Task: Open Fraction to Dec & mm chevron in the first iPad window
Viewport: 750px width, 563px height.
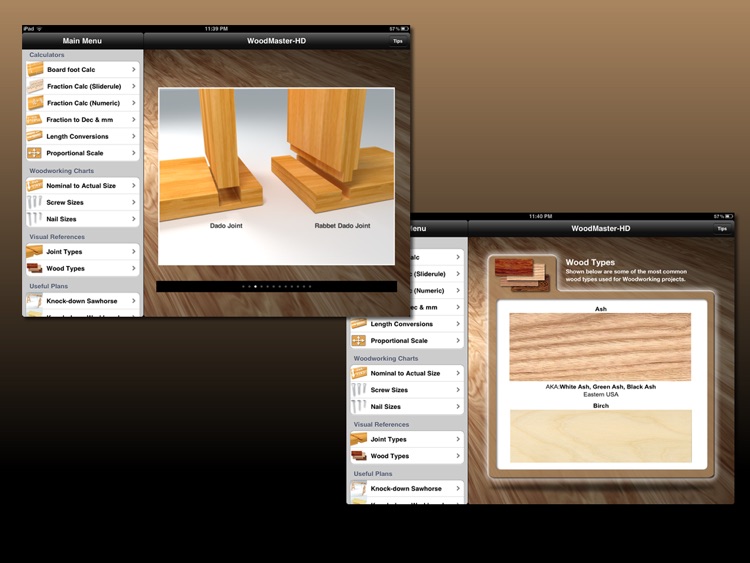Action: point(133,120)
